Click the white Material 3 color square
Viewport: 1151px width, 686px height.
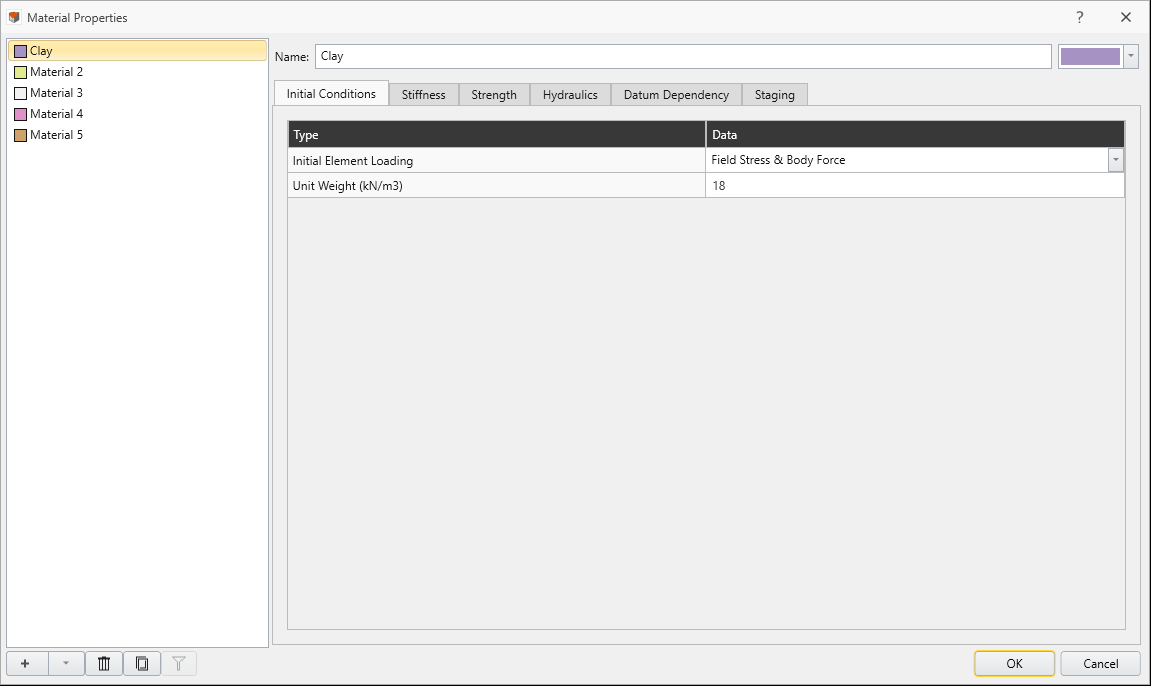(21, 93)
